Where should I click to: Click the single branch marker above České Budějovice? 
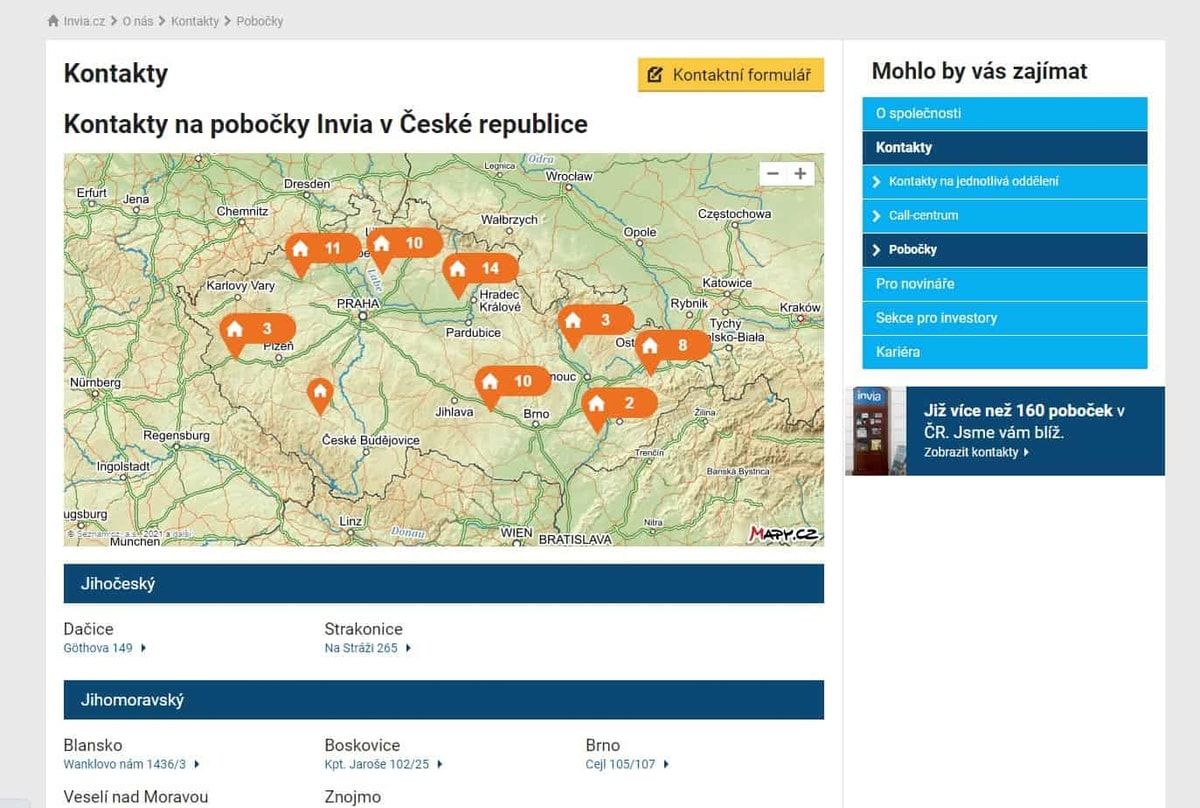[x=320, y=395]
